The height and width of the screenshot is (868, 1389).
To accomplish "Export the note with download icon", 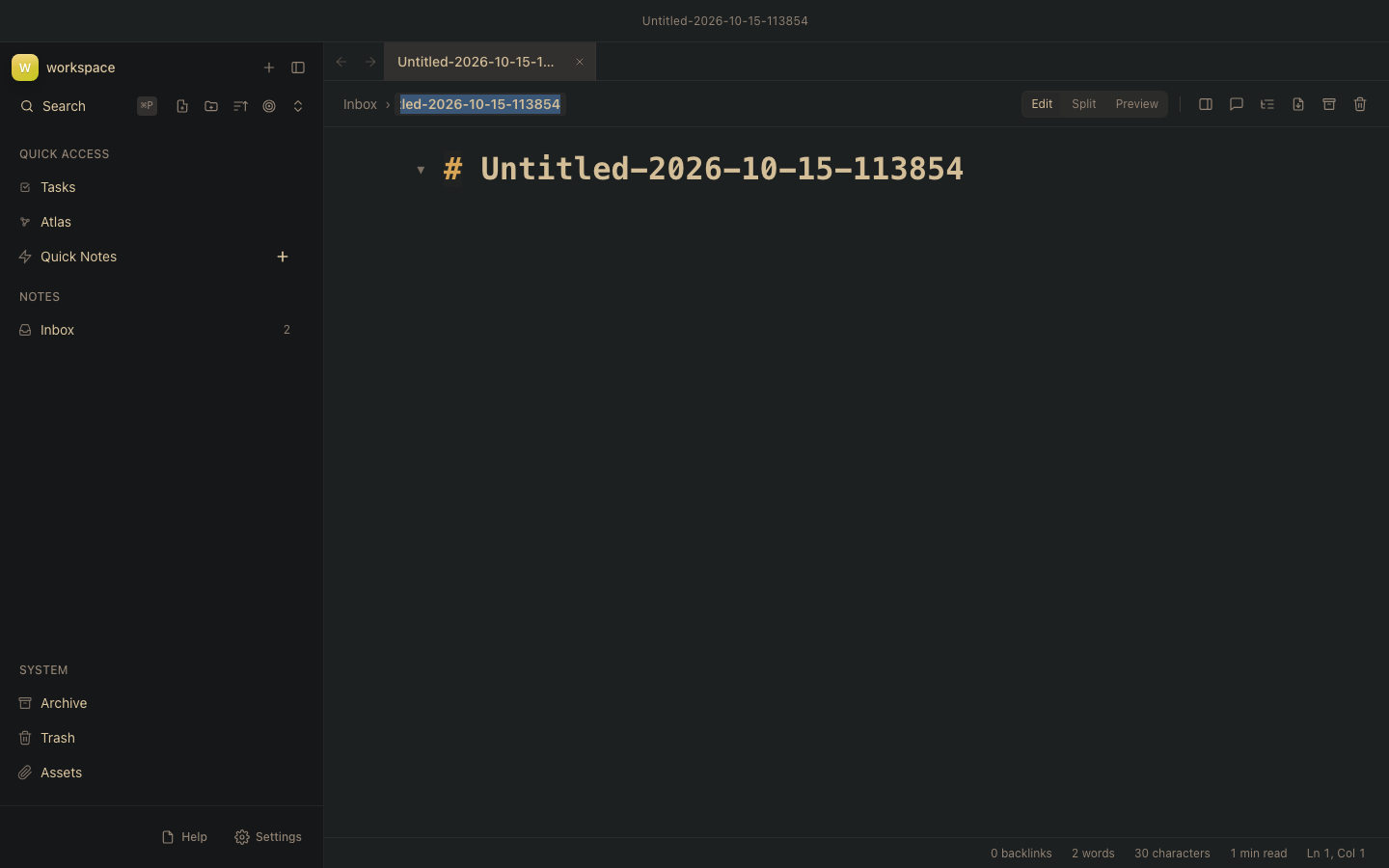I will (1298, 104).
